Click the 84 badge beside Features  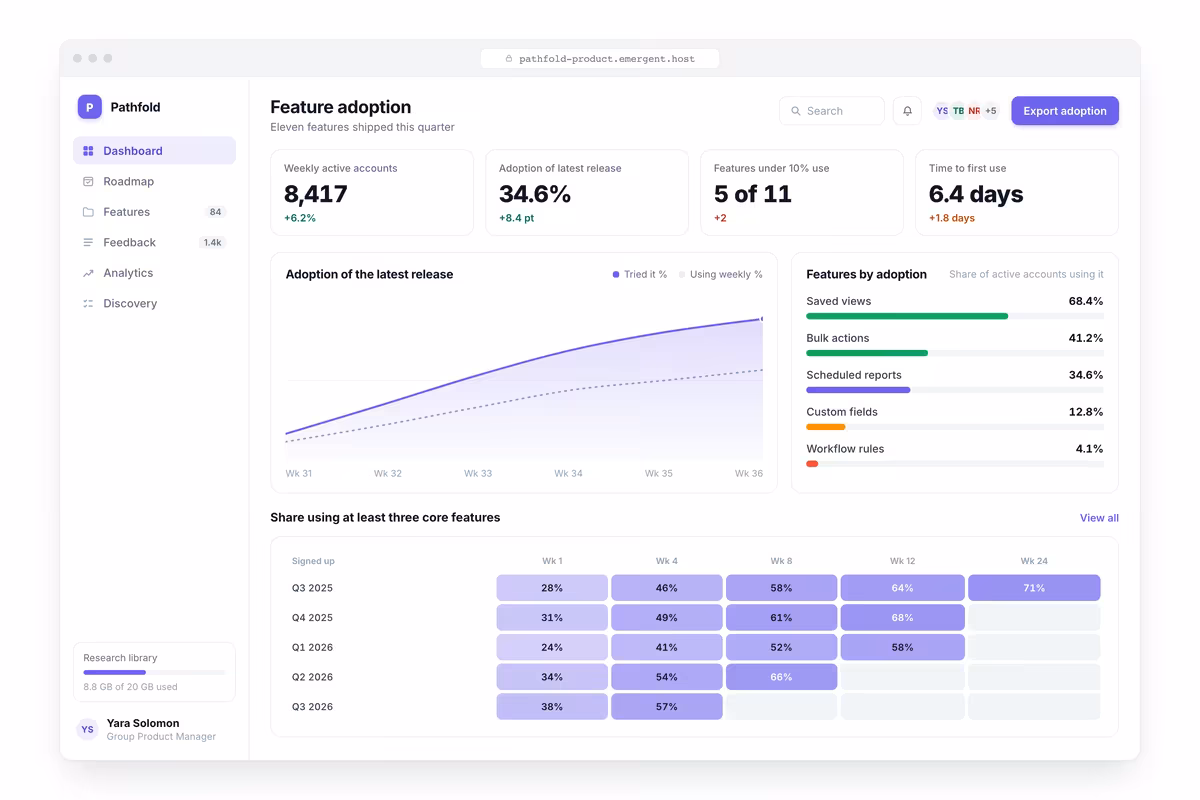215,212
